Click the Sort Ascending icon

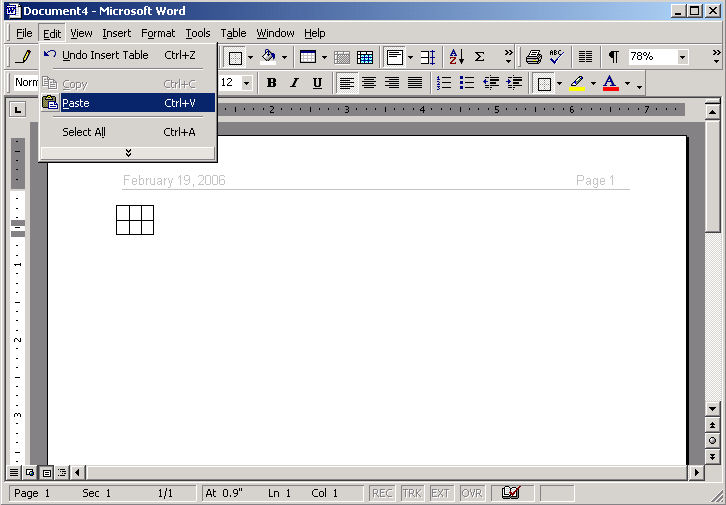click(x=456, y=57)
